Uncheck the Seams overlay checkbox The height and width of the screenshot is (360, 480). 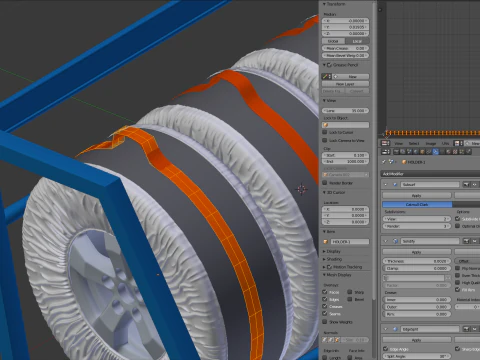pos(325,313)
